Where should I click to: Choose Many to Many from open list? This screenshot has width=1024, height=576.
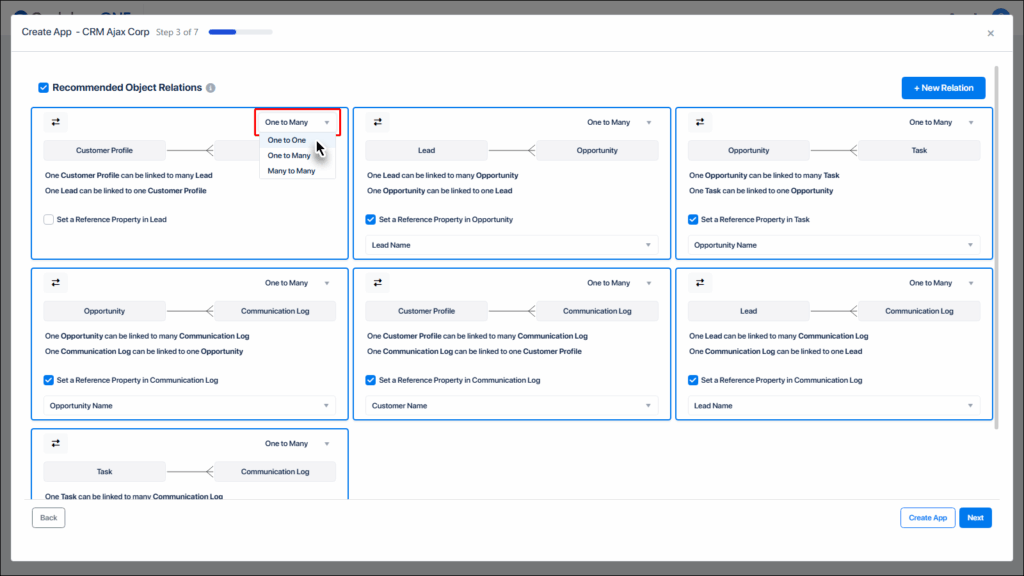tap(297, 170)
